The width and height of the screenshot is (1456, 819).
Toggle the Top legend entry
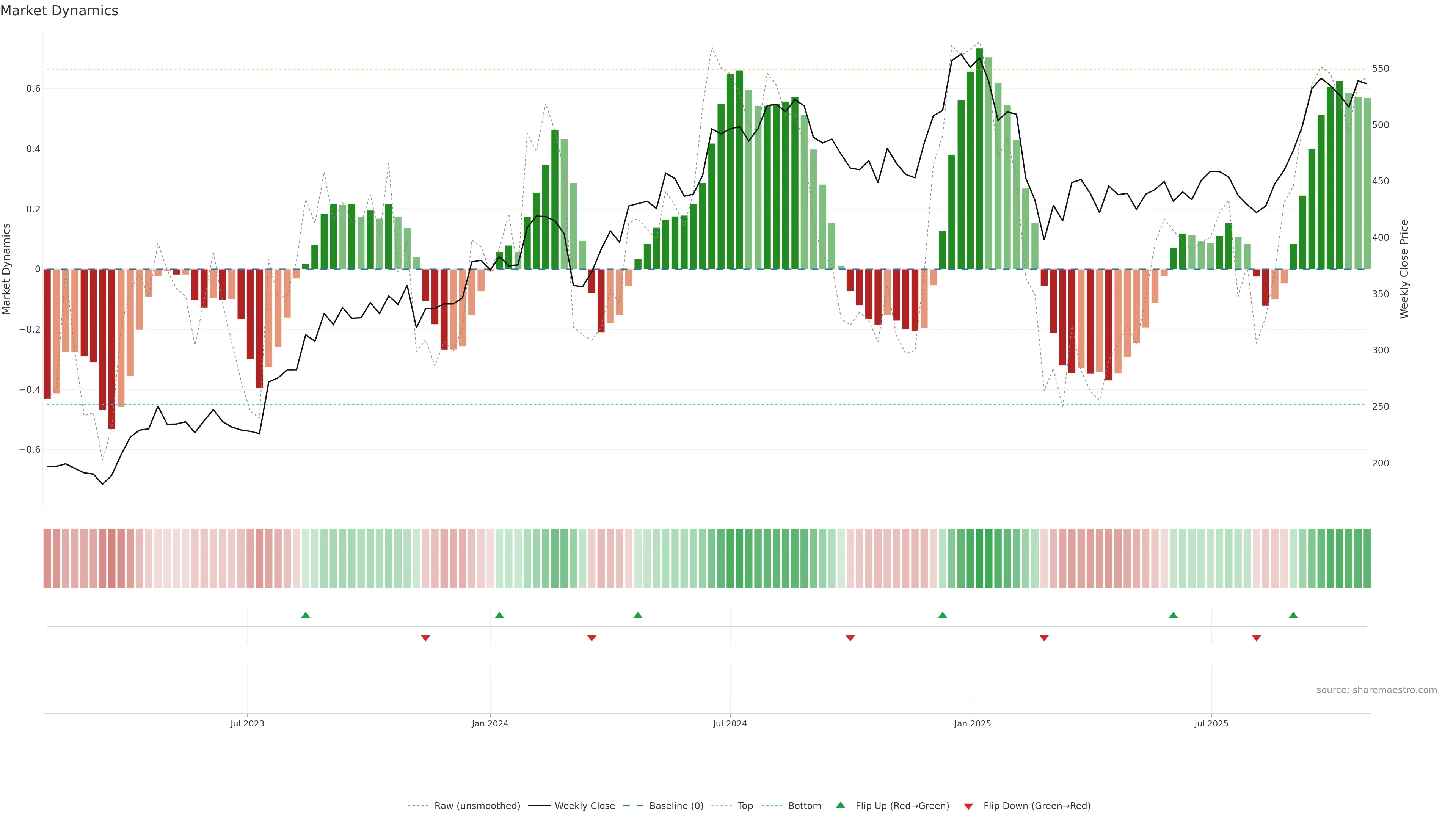pos(745,805)
